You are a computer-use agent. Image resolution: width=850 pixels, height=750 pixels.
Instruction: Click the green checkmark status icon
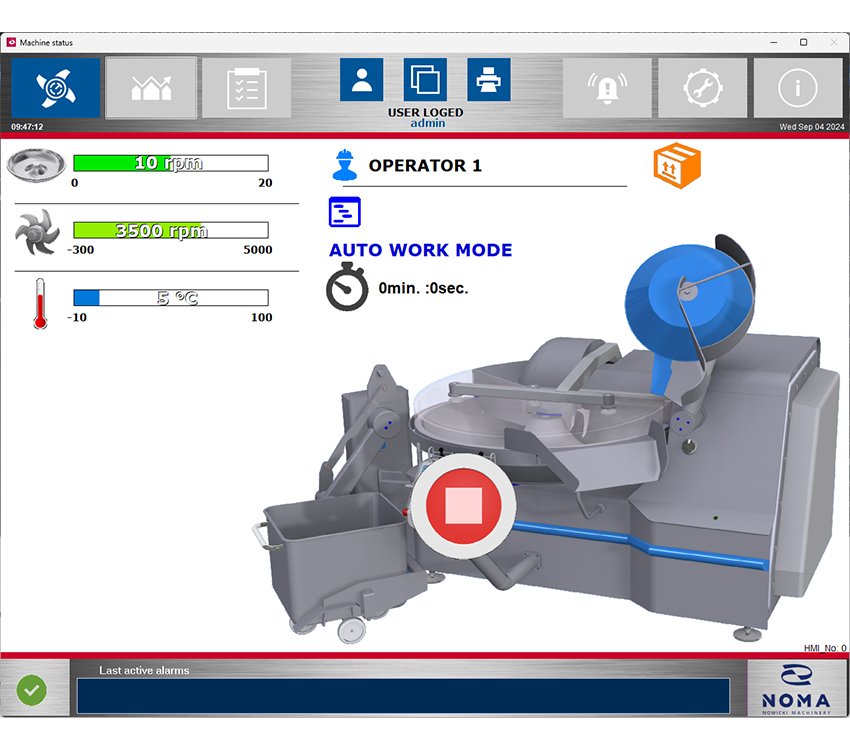(33, 690)
